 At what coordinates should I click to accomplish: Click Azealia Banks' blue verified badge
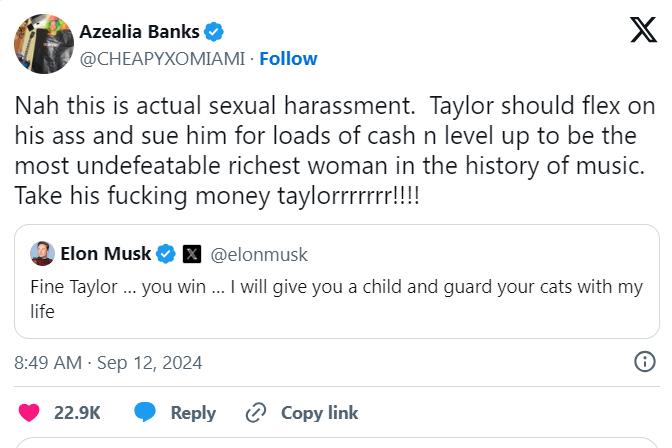pyautogui.click(x=215, y=32)
